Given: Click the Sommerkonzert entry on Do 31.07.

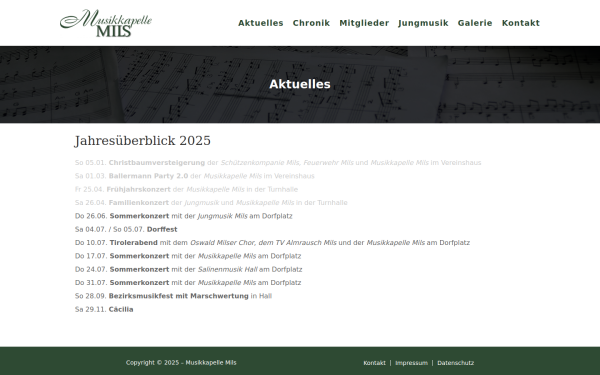Looking at the screenshot, I should pyautogui.click(x=188, y=283).
